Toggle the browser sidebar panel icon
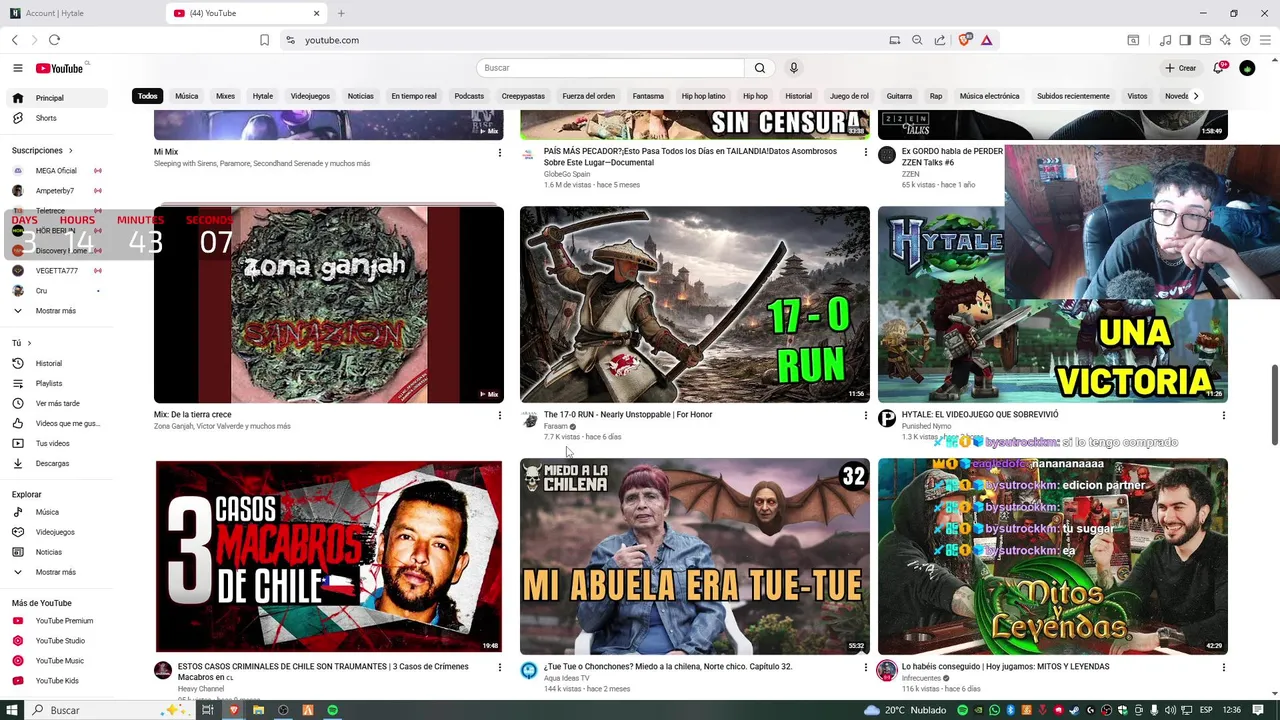Screen dimensions: 1280x720 point(1185,40)
